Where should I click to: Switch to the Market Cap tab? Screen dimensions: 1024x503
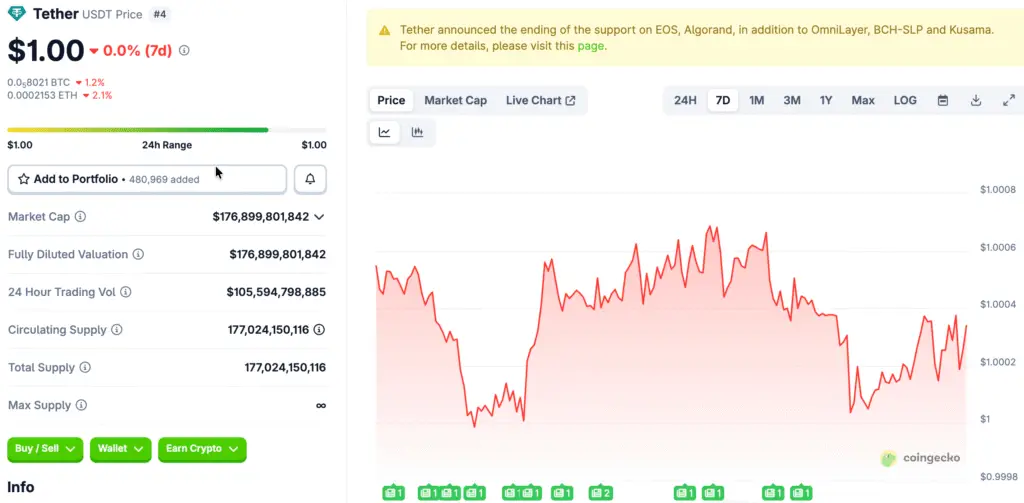(x=455, y=100)
